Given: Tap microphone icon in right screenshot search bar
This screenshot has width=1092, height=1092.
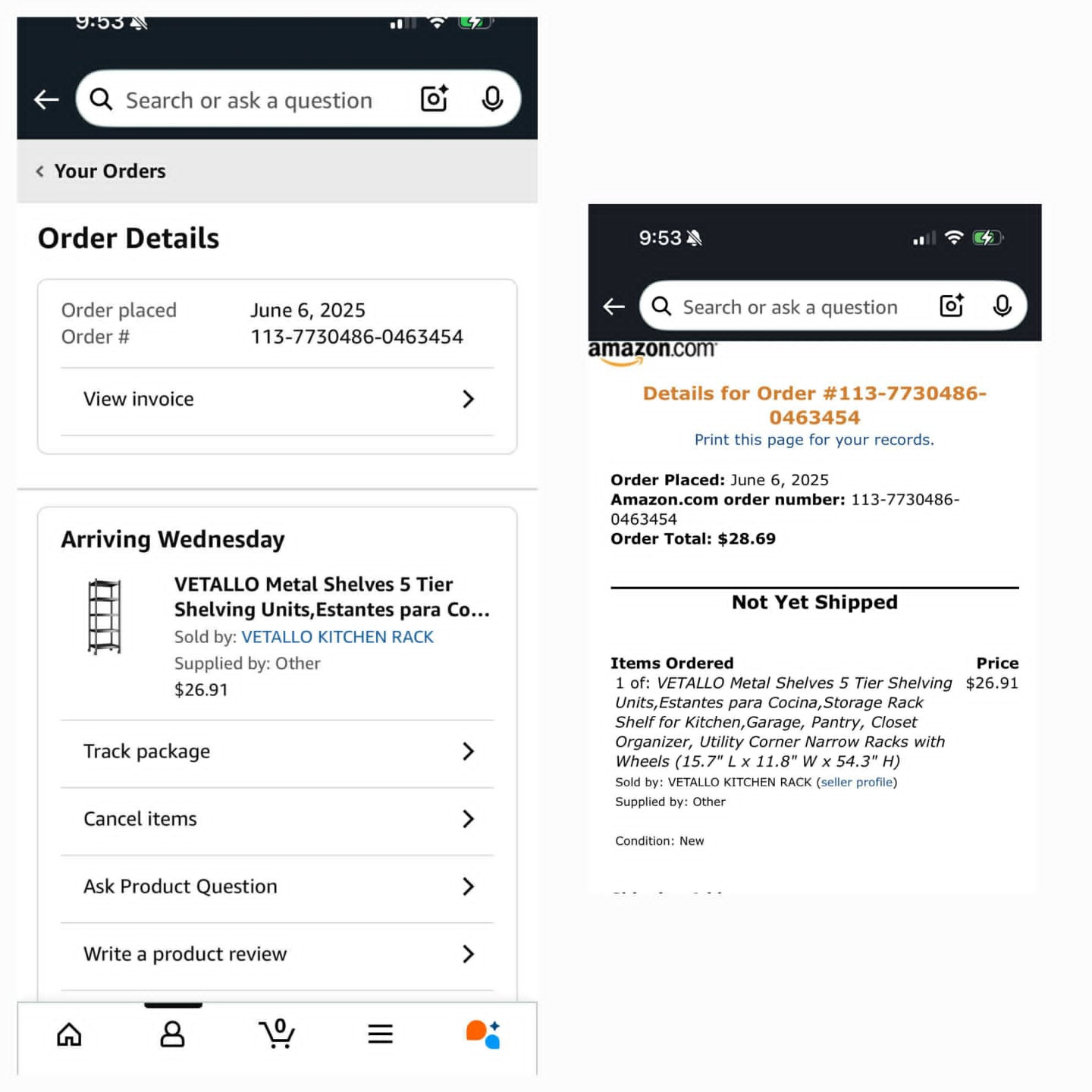Looking at the screenshot, I should pyautogui.click(x=1002, y=306).
